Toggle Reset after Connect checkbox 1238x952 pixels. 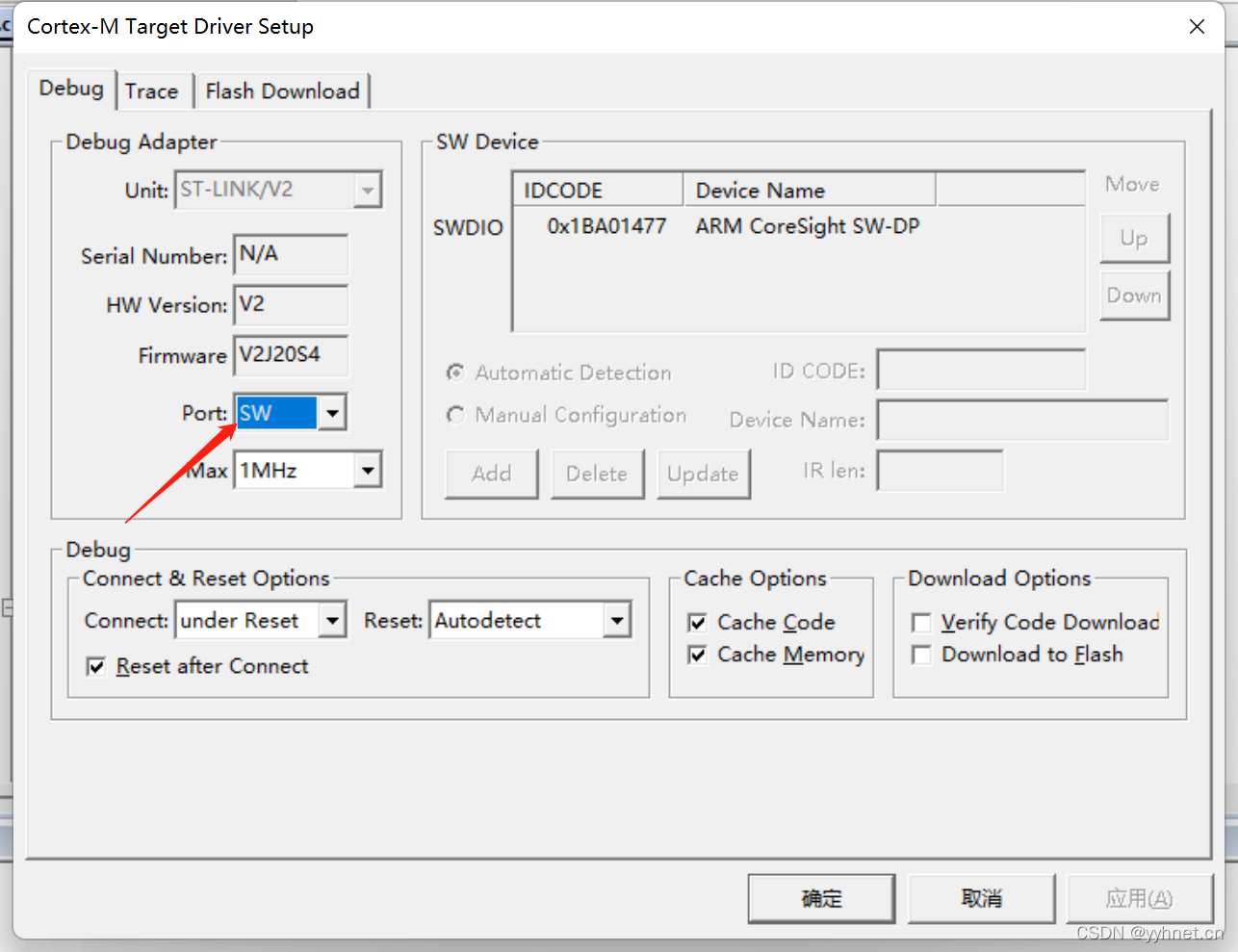(96, 666)
